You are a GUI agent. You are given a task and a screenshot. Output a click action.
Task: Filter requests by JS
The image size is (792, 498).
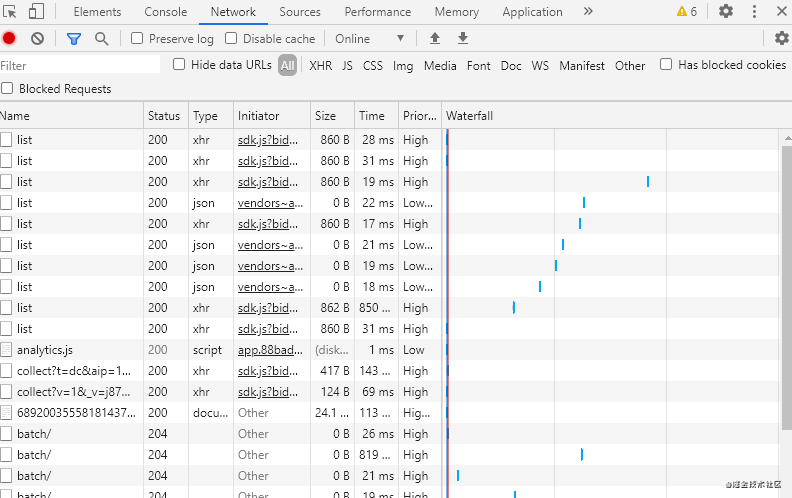point(347,66)
